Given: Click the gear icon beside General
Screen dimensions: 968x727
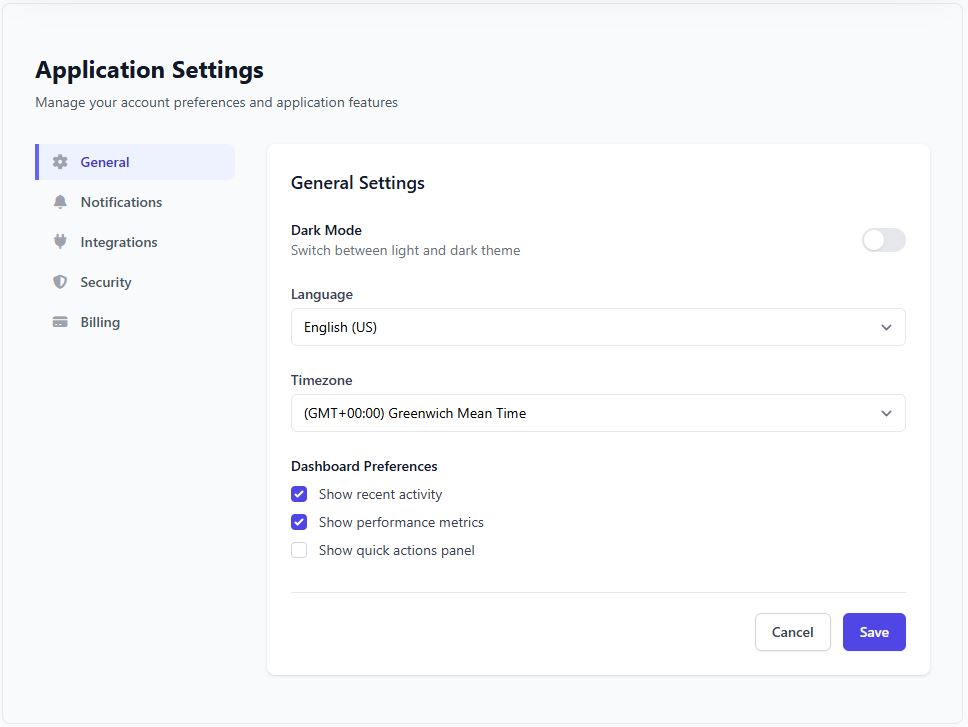Looking at the screenshot, I should point(60,161).
